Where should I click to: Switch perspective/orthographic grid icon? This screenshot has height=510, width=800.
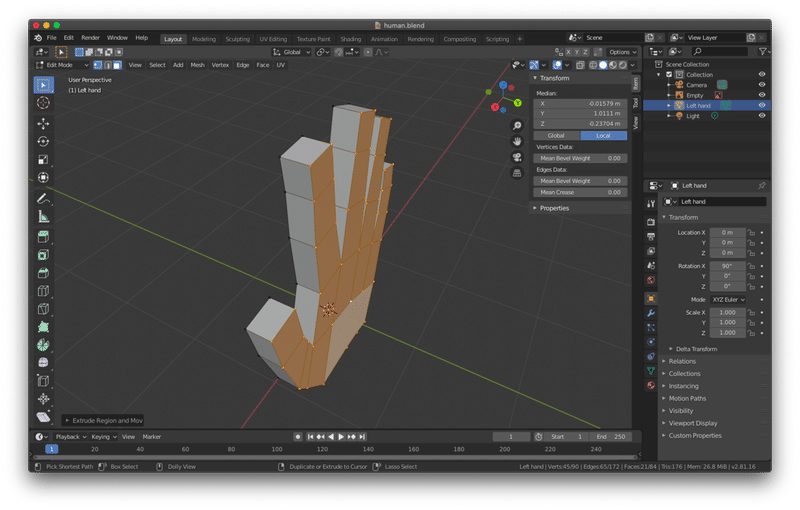517,173
